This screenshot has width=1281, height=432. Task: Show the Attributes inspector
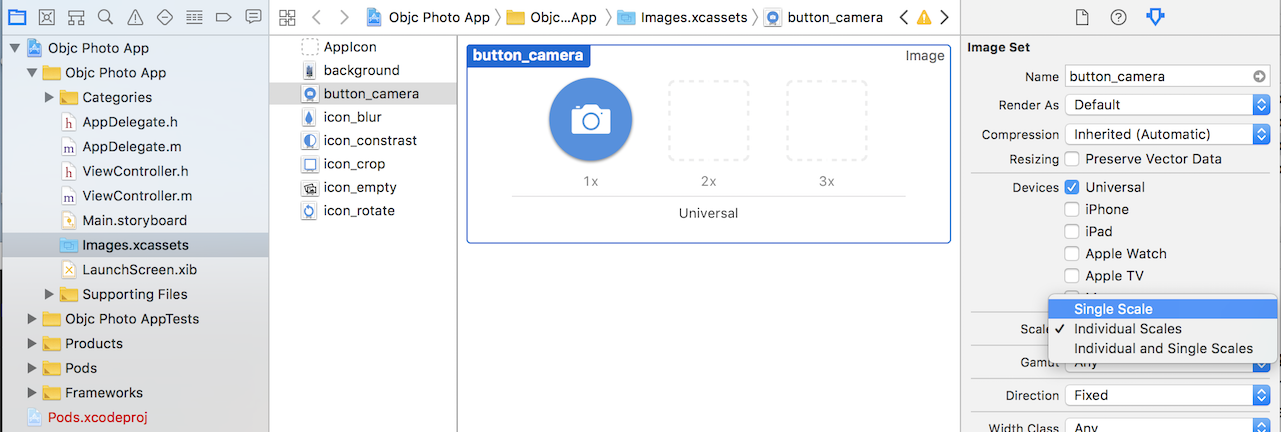[1155, 17]
